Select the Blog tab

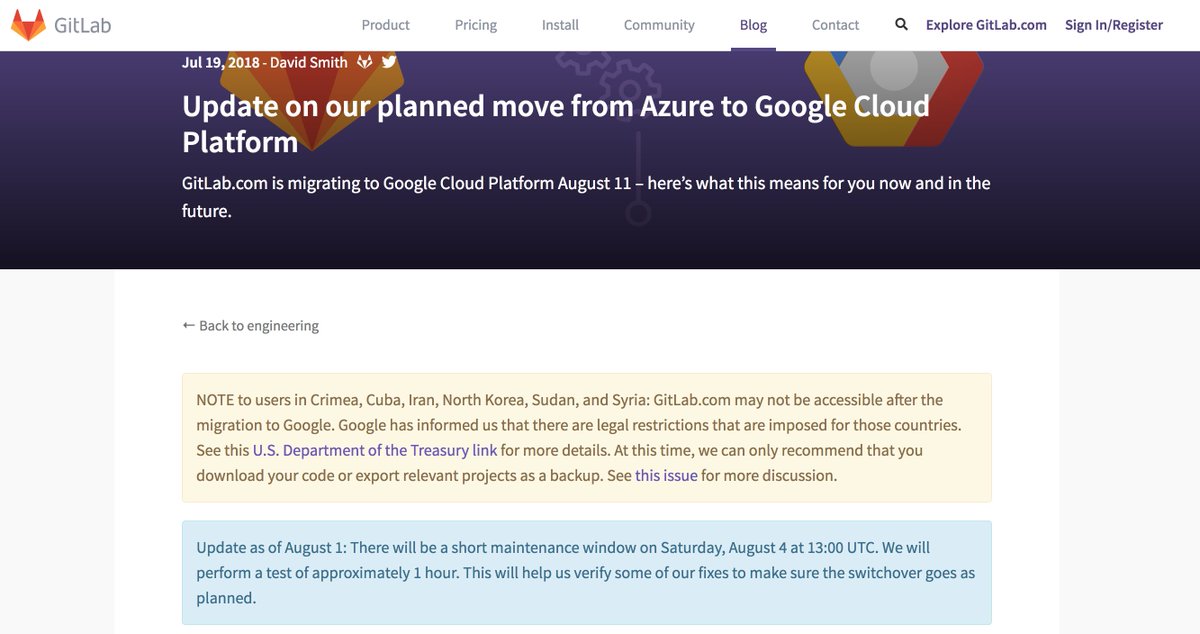[753, 25]
